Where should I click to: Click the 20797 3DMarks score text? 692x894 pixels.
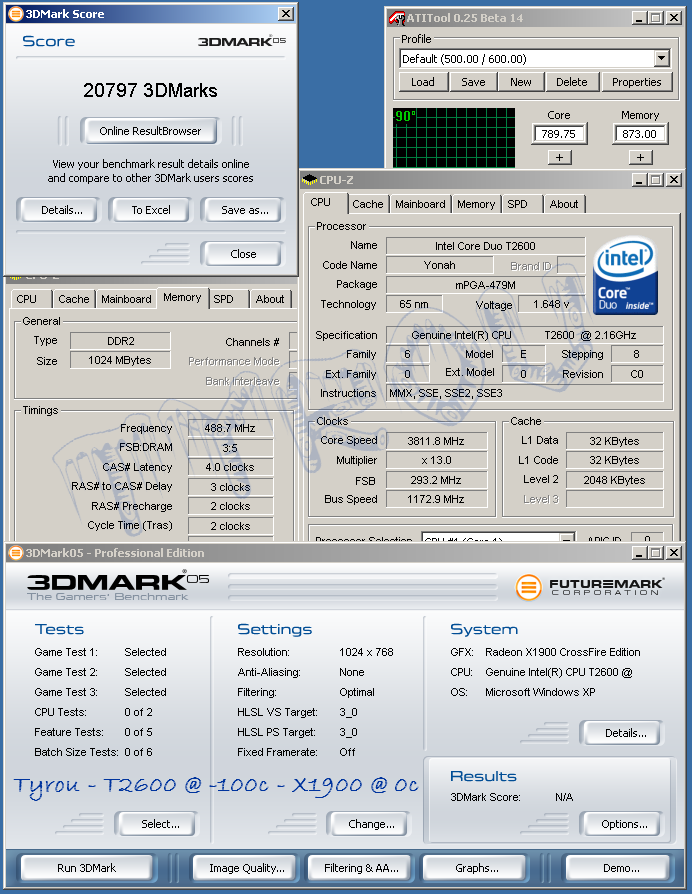point(150,90)
